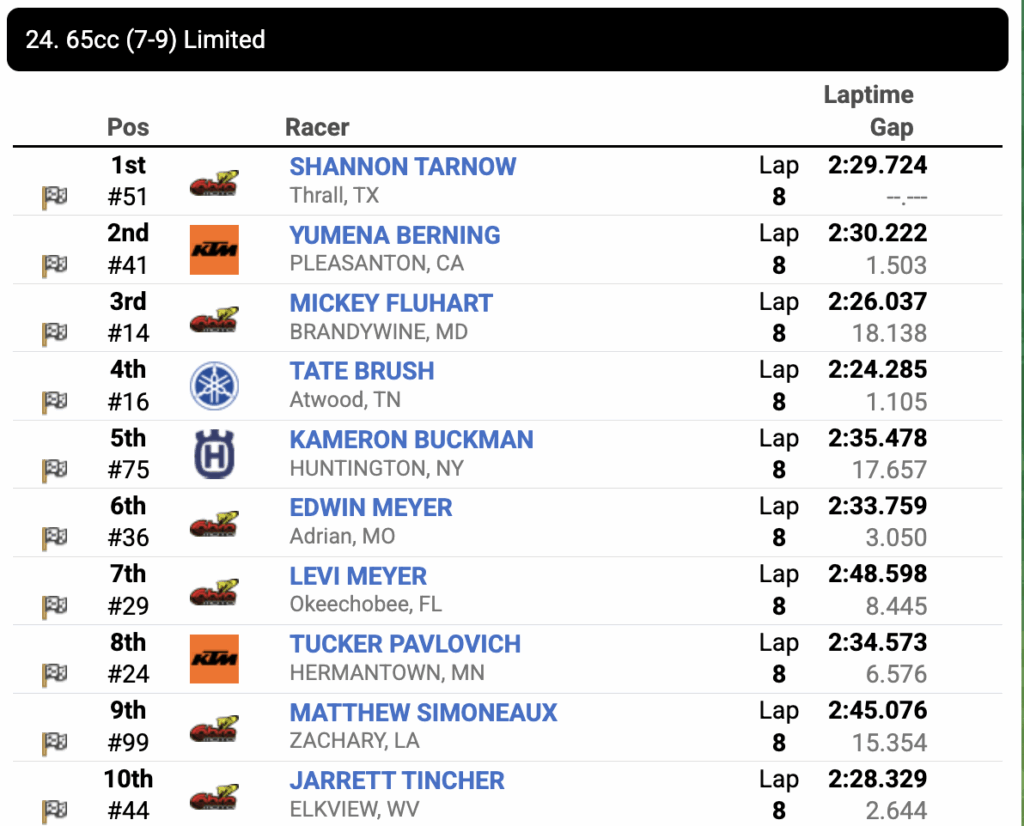The image size is (1024, 826).
Task: Click the checkered flag icon for 5th place
Action: [x=54, y=470]
